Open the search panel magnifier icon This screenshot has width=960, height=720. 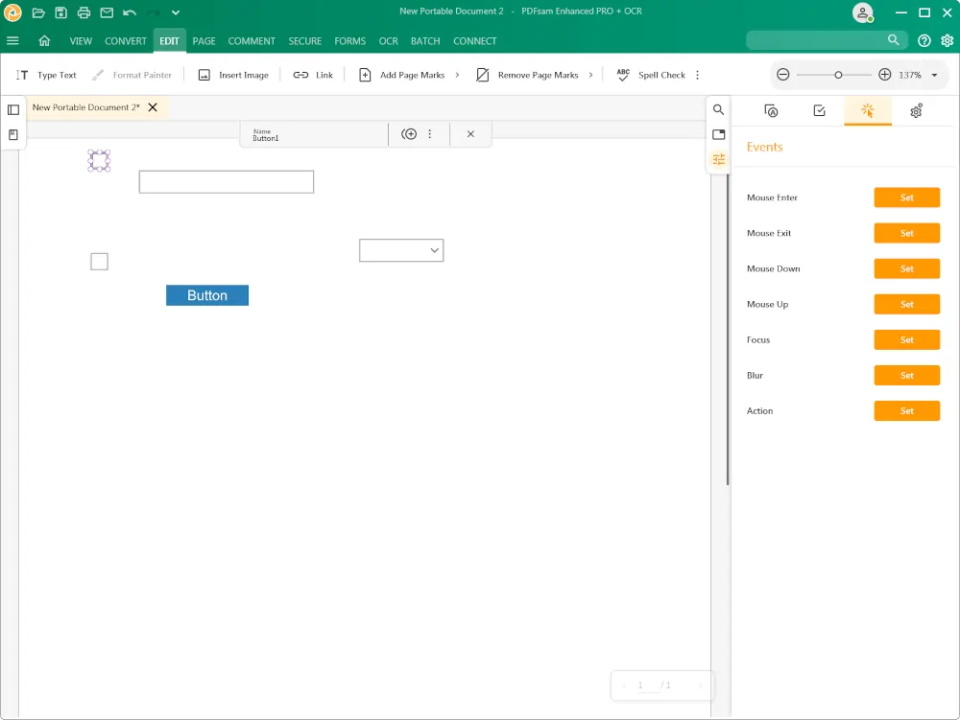coord(718,110)
